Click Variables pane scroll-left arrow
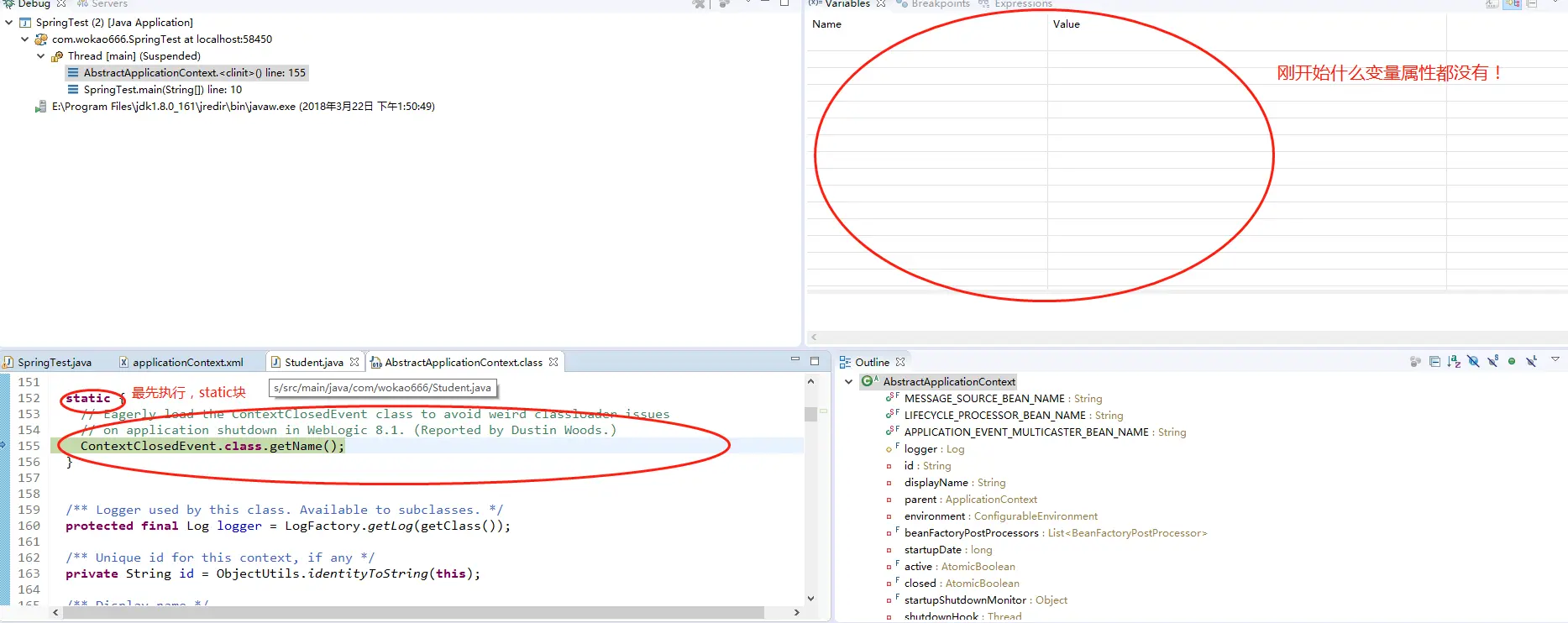1568x623 pixels. click(814, 337)
